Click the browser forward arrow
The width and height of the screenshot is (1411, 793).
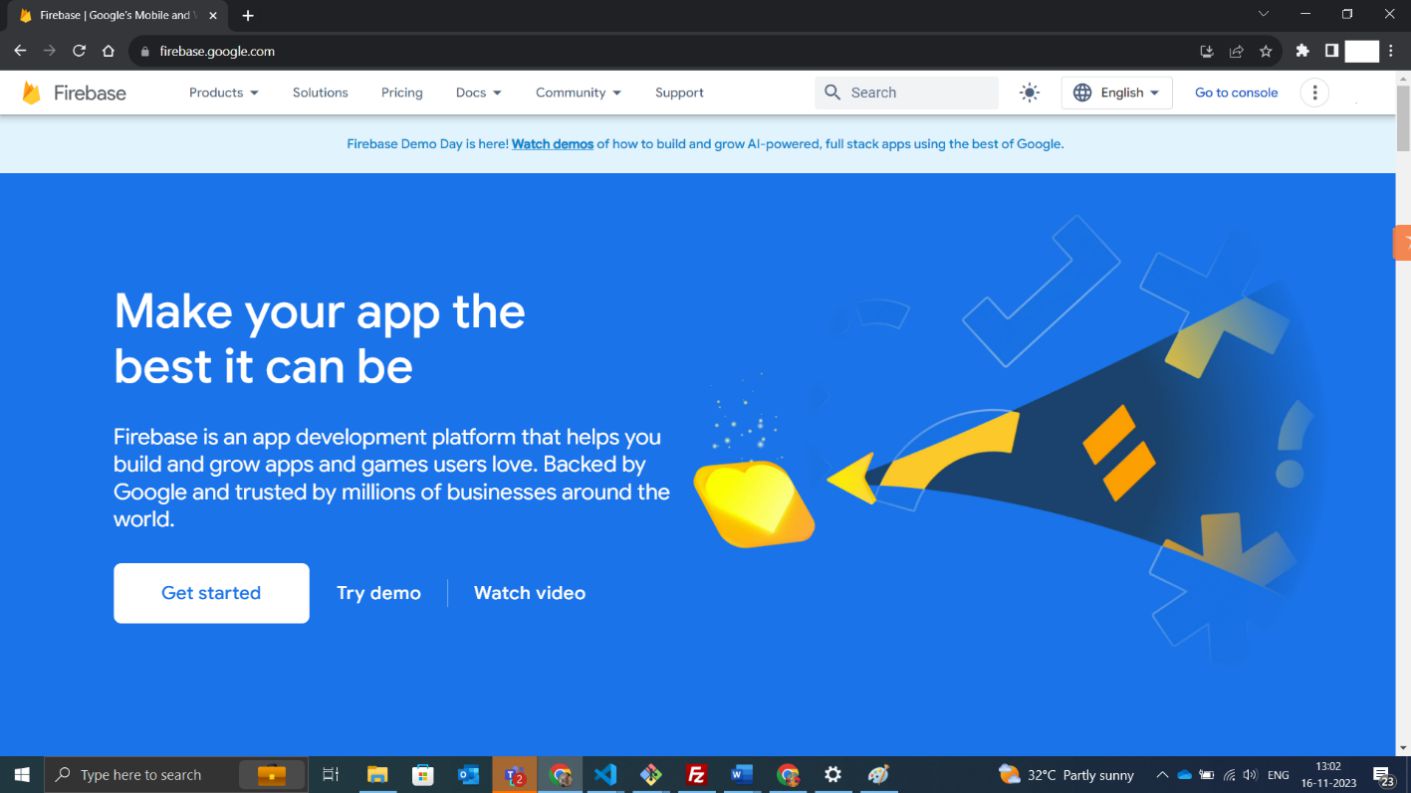[x=49, y=51]
